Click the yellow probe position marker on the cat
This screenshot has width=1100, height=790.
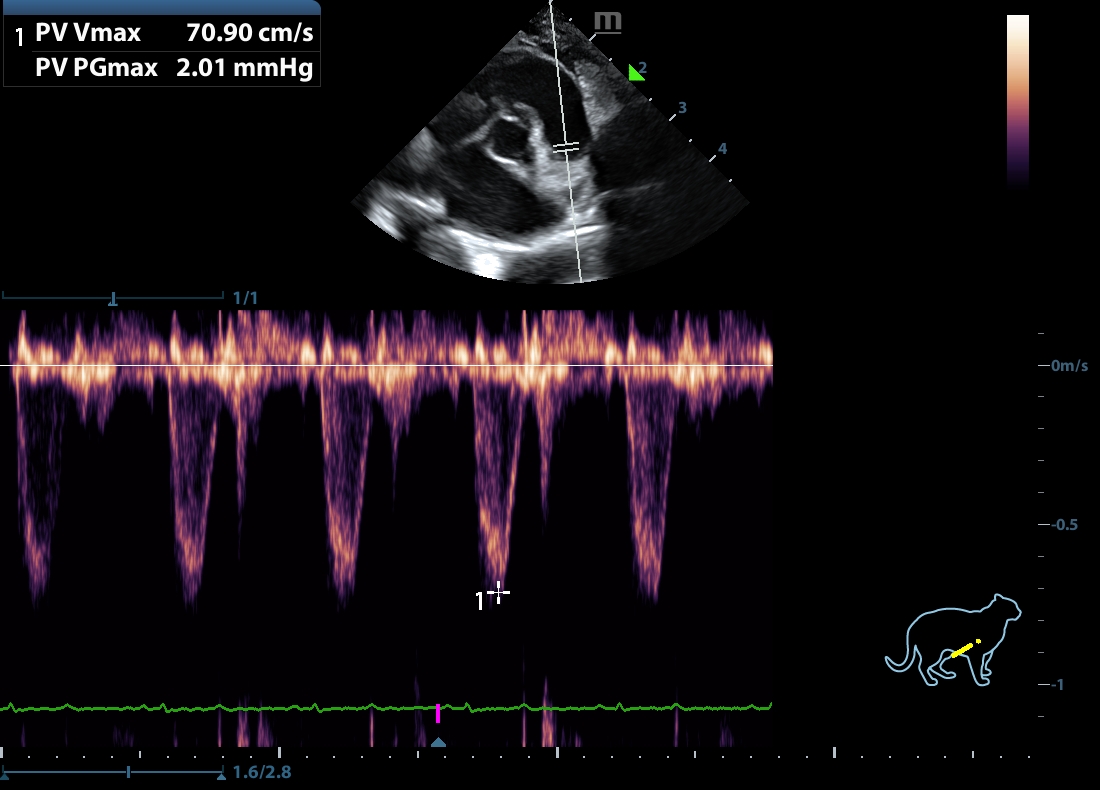click(x=963, y=649)
